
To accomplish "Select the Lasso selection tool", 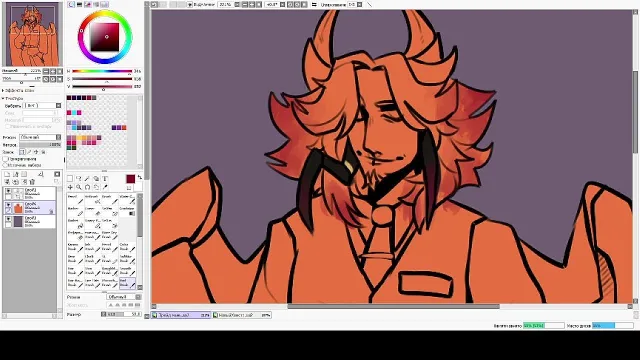I will pyautogui.click(x=79, y=179).
